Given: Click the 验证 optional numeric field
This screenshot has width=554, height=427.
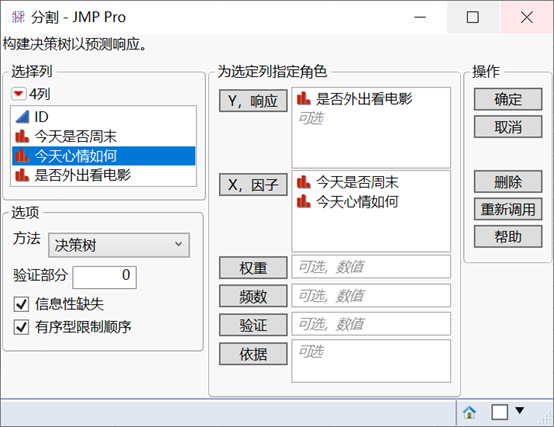Looking at the screenshot, I should coord(371,324).
